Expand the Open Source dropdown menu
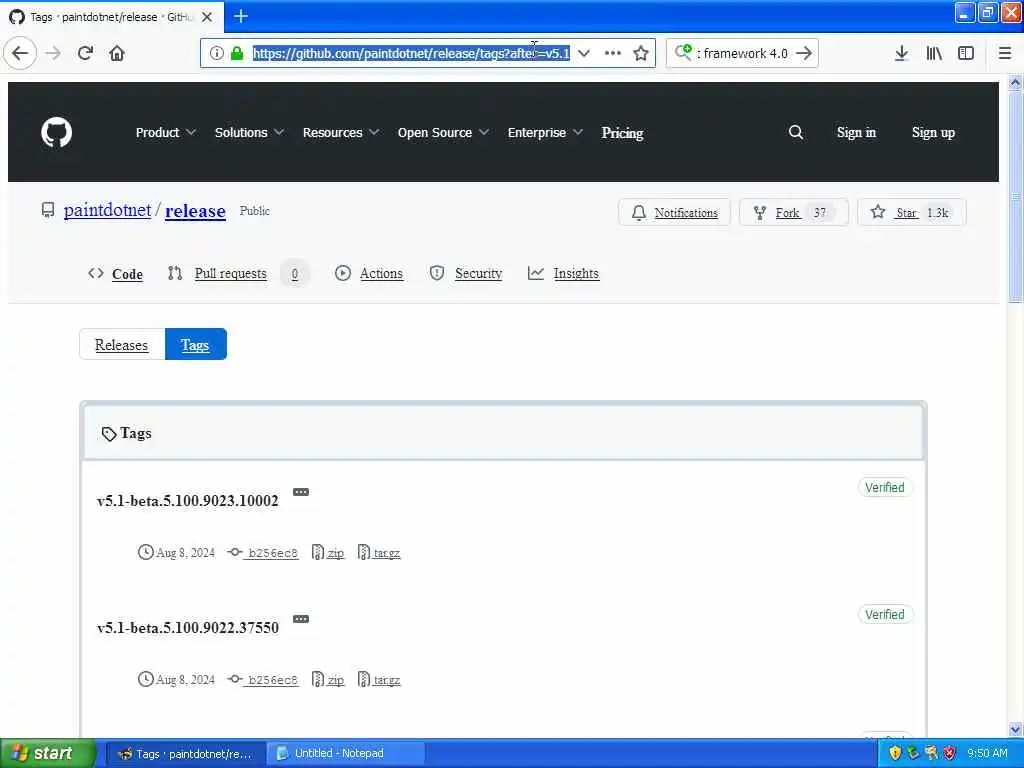Screen dimensions: 1024x768 pyautogui.click(x=443, y=133)
